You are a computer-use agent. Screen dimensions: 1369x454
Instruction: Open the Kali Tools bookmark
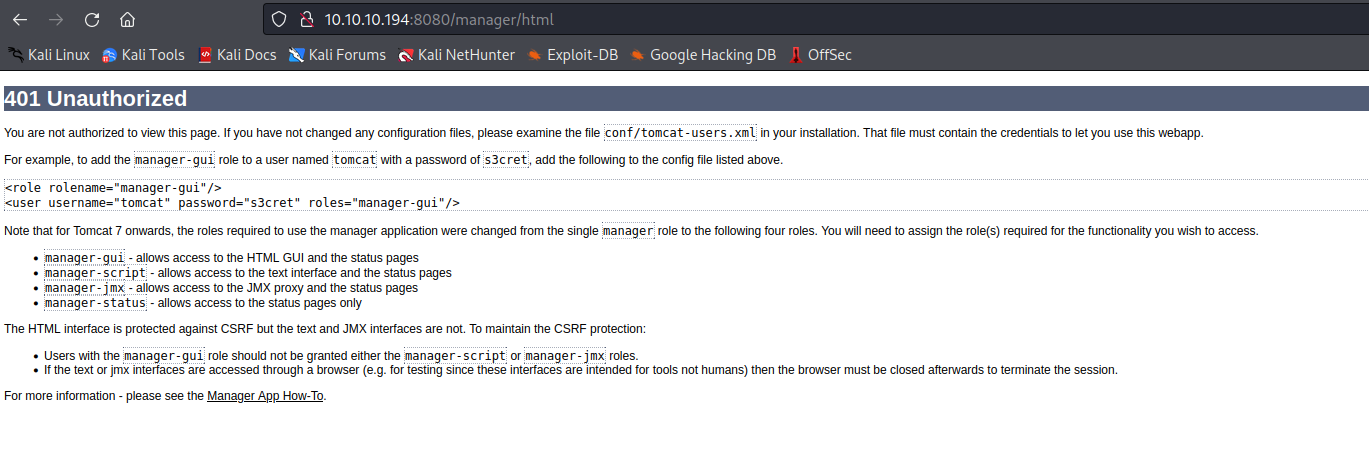(143, 55)
